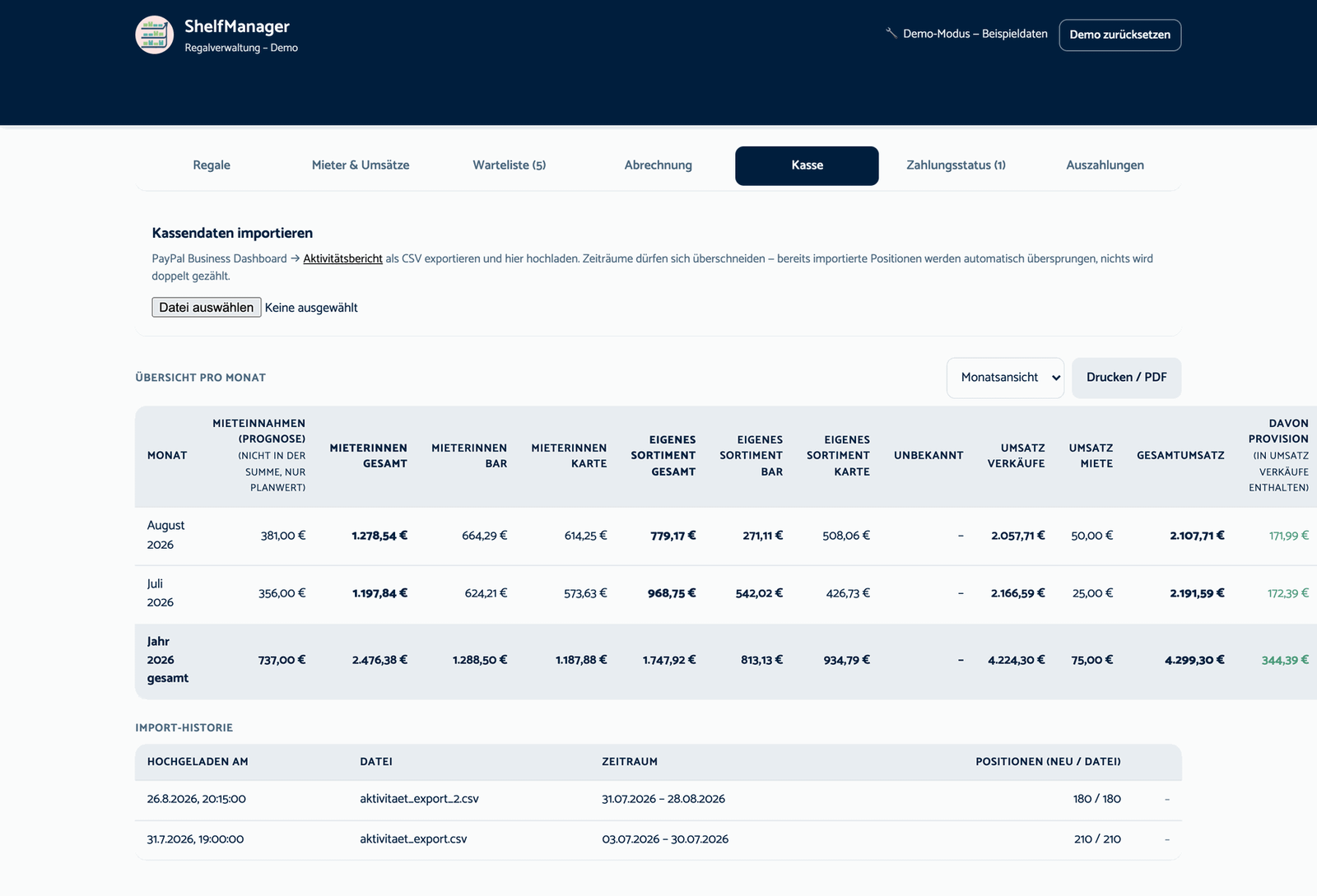Click the wrench icon beside Demo-Modus
The image size is (1317, 896).
click(891, 34)
